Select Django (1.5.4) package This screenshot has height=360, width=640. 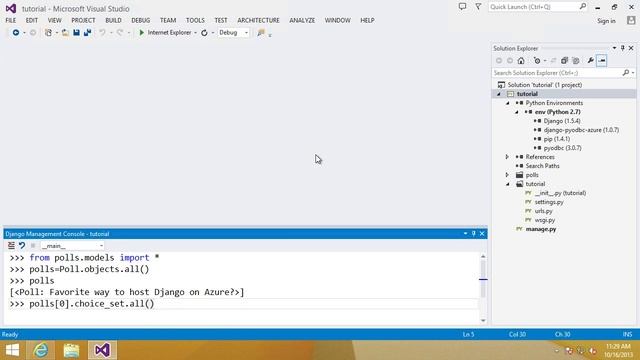click(562, 121)
